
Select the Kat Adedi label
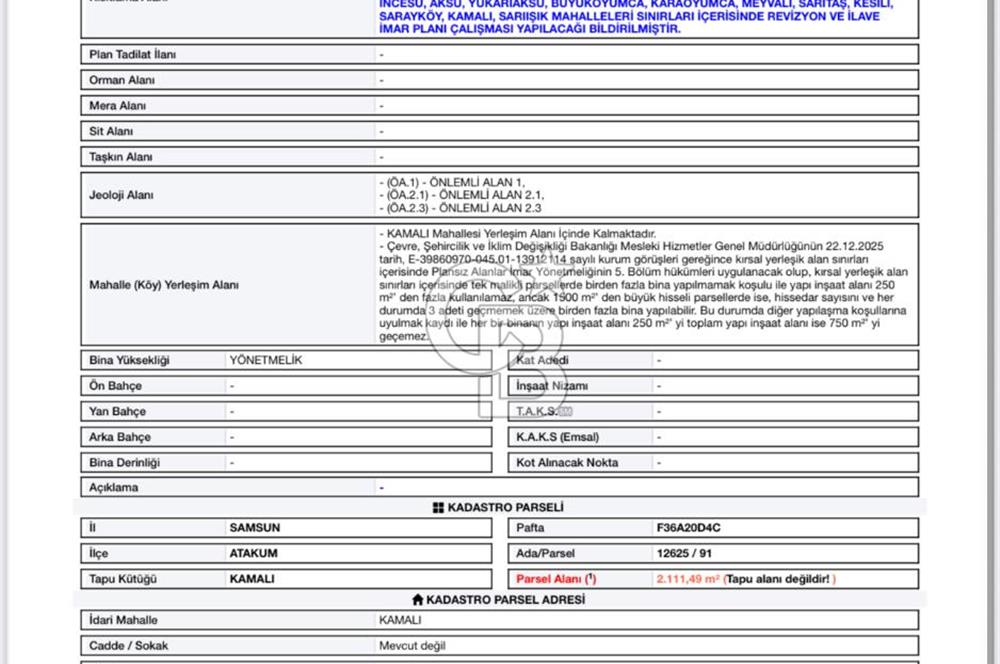tap(542, 360)
